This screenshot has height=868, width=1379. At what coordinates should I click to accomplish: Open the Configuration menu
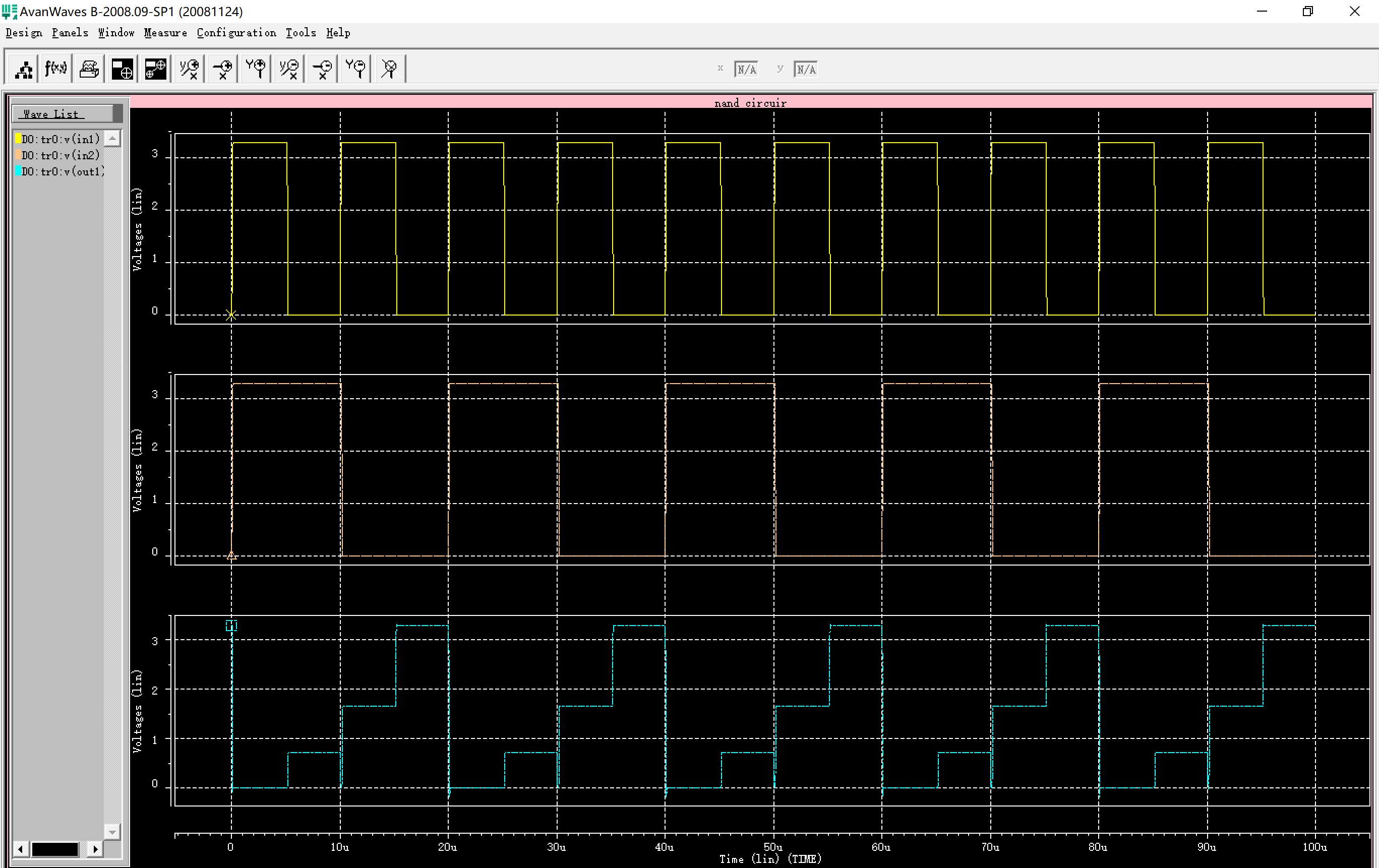click(x=236, y=33)
